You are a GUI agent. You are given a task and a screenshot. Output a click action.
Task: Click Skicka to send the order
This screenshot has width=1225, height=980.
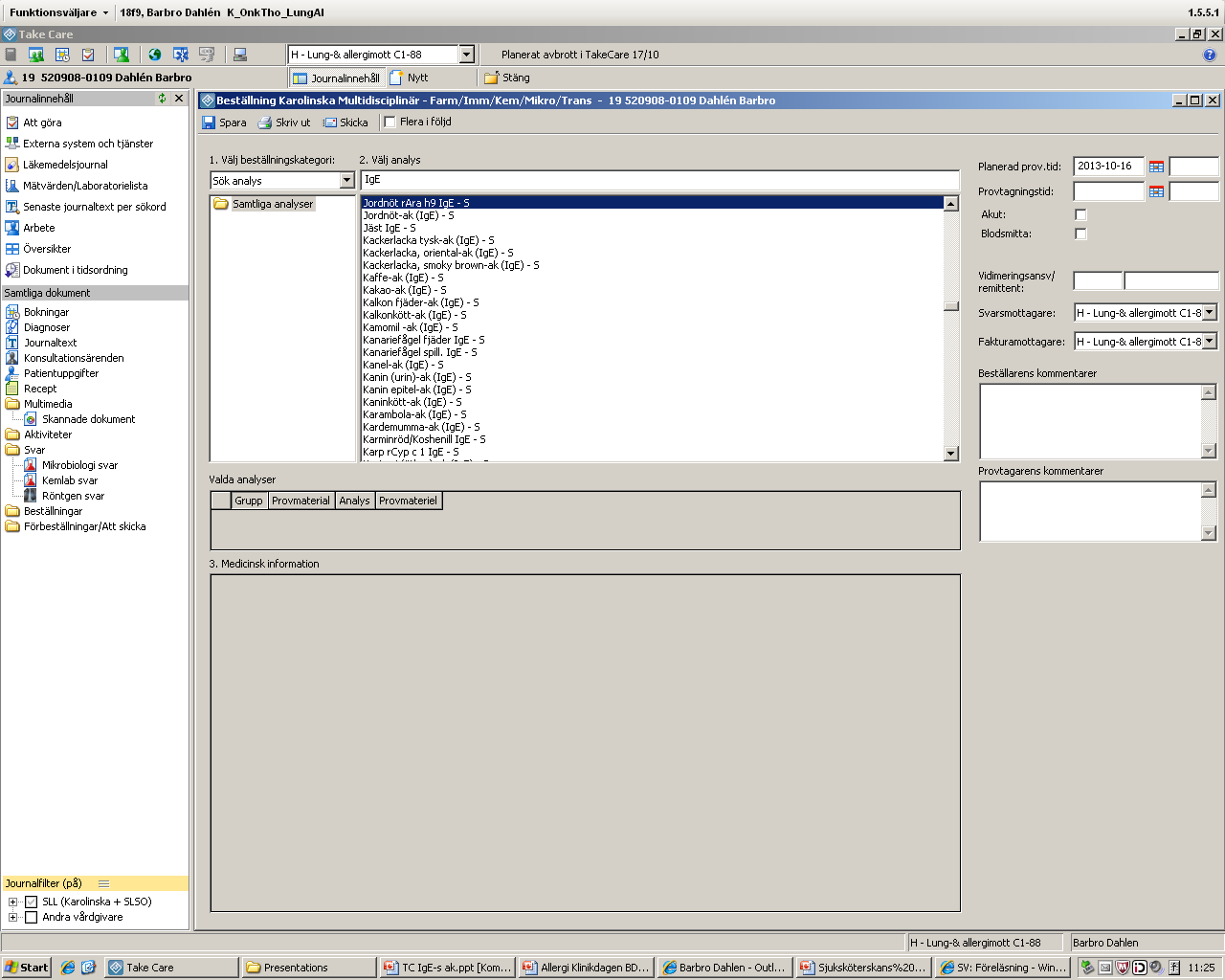pos(345,122)
